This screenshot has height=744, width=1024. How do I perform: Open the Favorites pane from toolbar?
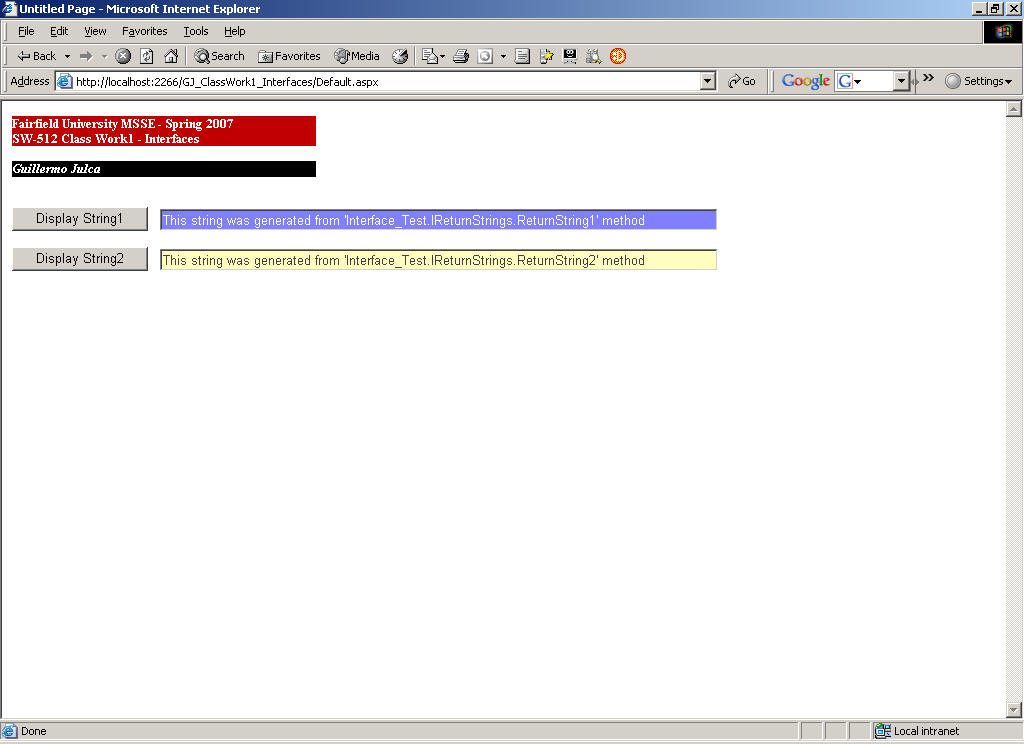289,56
